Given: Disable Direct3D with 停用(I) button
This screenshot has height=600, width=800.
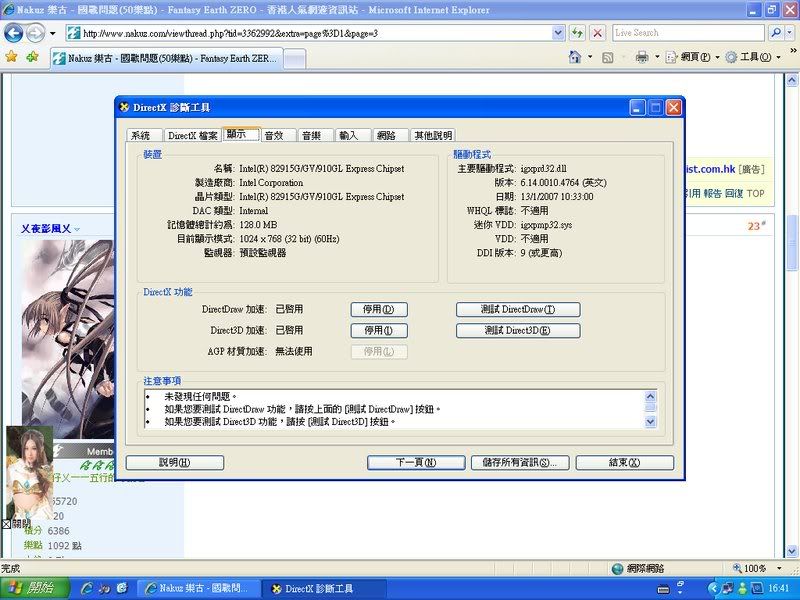Looking at the screenshot, I should (379, 331).
